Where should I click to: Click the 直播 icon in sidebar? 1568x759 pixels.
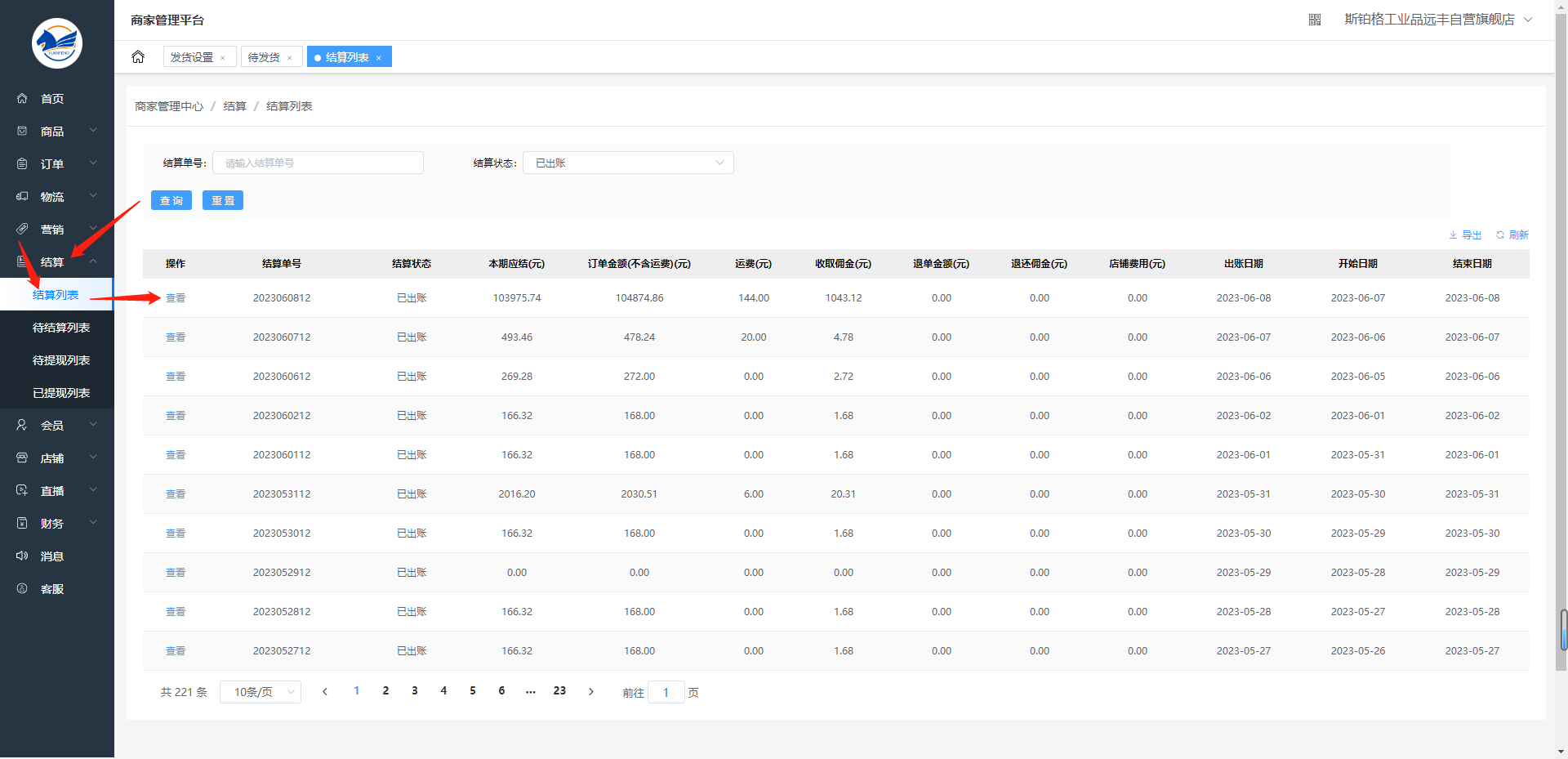pyautogui.click(x=22, y=490)
